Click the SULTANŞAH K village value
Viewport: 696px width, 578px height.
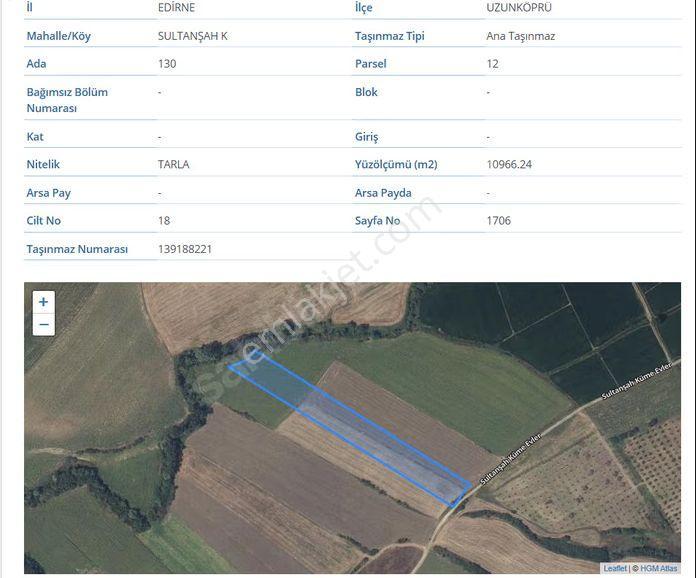[193, 36]
